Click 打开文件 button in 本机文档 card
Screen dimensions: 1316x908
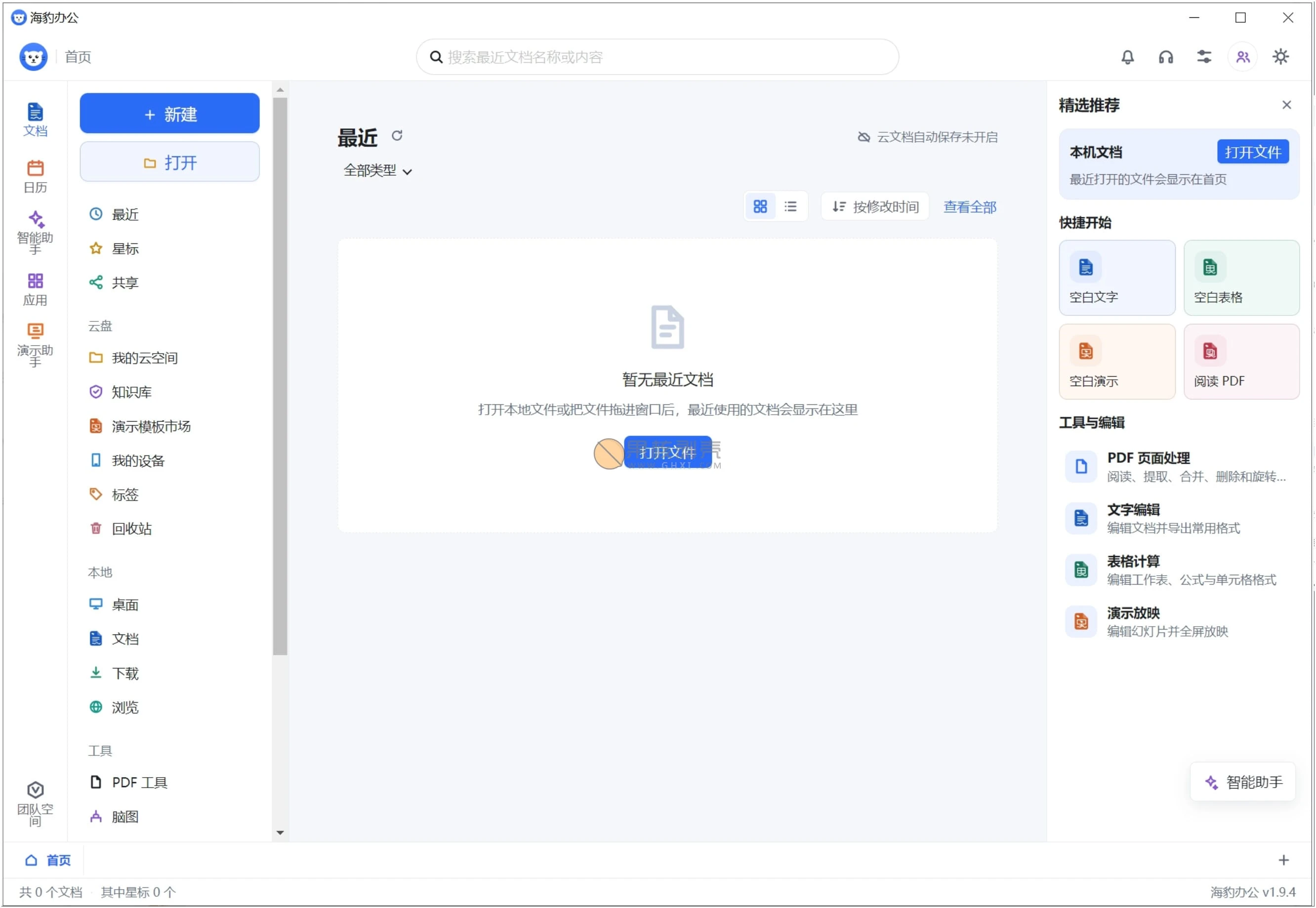click(1252, 152)
